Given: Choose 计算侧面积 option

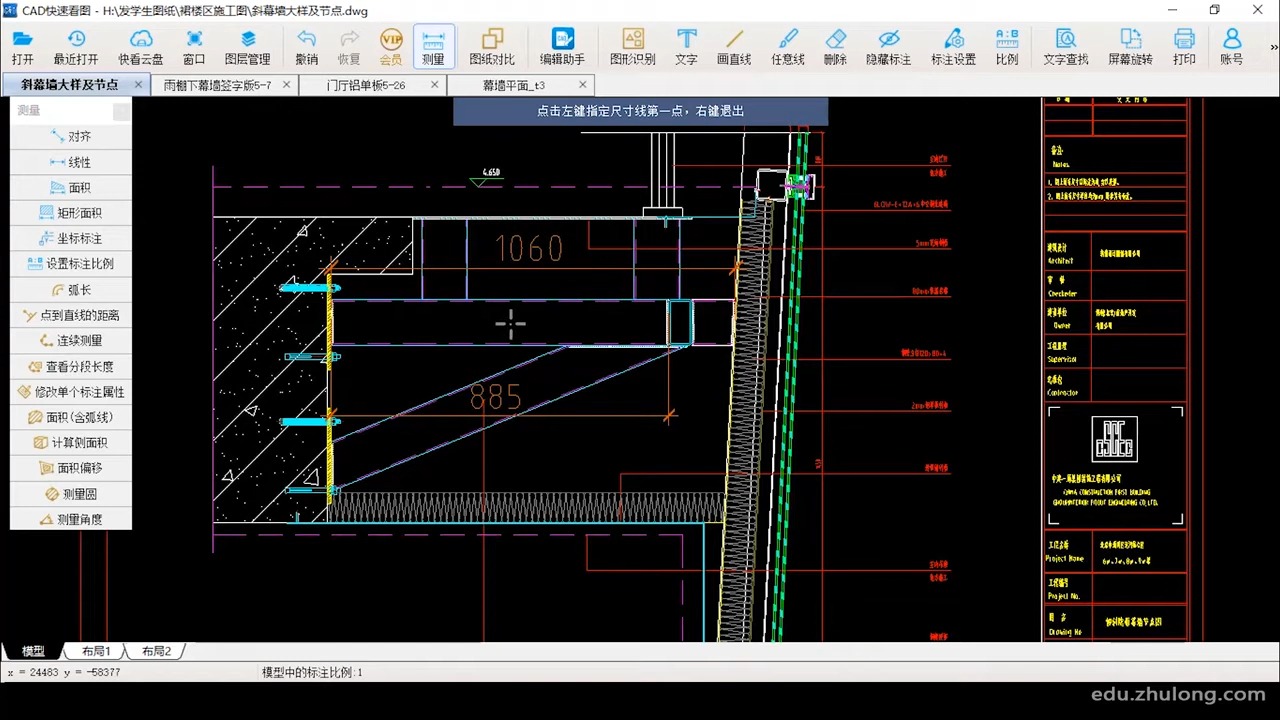Looking at the screenshot, I should pos(71,443).
